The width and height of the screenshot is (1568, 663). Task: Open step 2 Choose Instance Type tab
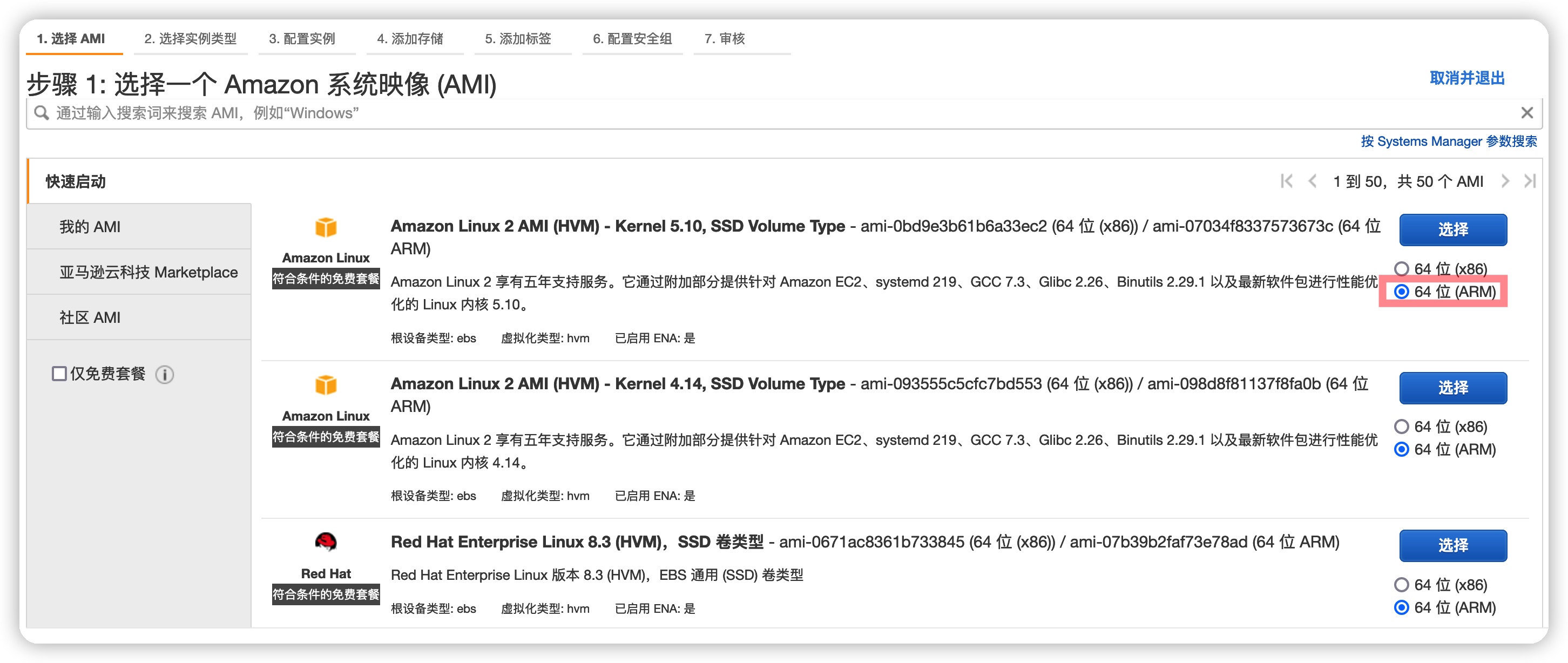(x=190, y=39)
